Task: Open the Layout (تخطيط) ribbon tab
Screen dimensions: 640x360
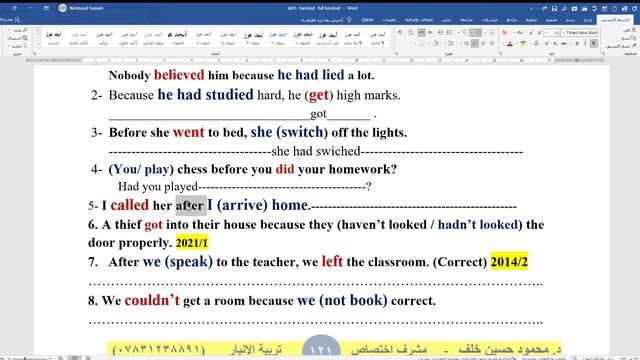Action: pyautogui.click(x=531, y=20)
